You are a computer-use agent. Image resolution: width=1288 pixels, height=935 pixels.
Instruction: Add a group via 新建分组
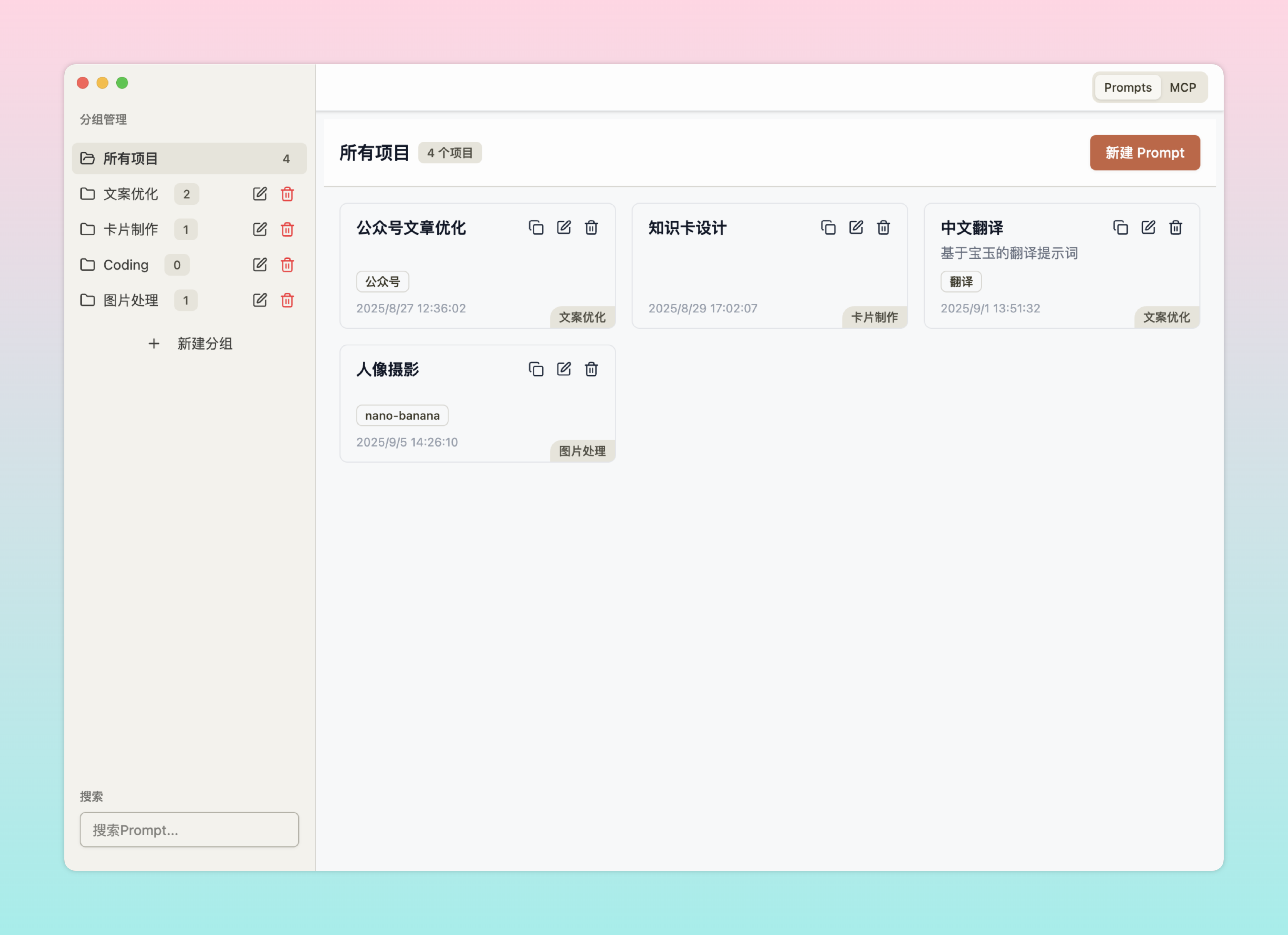[x=190, y=344]
